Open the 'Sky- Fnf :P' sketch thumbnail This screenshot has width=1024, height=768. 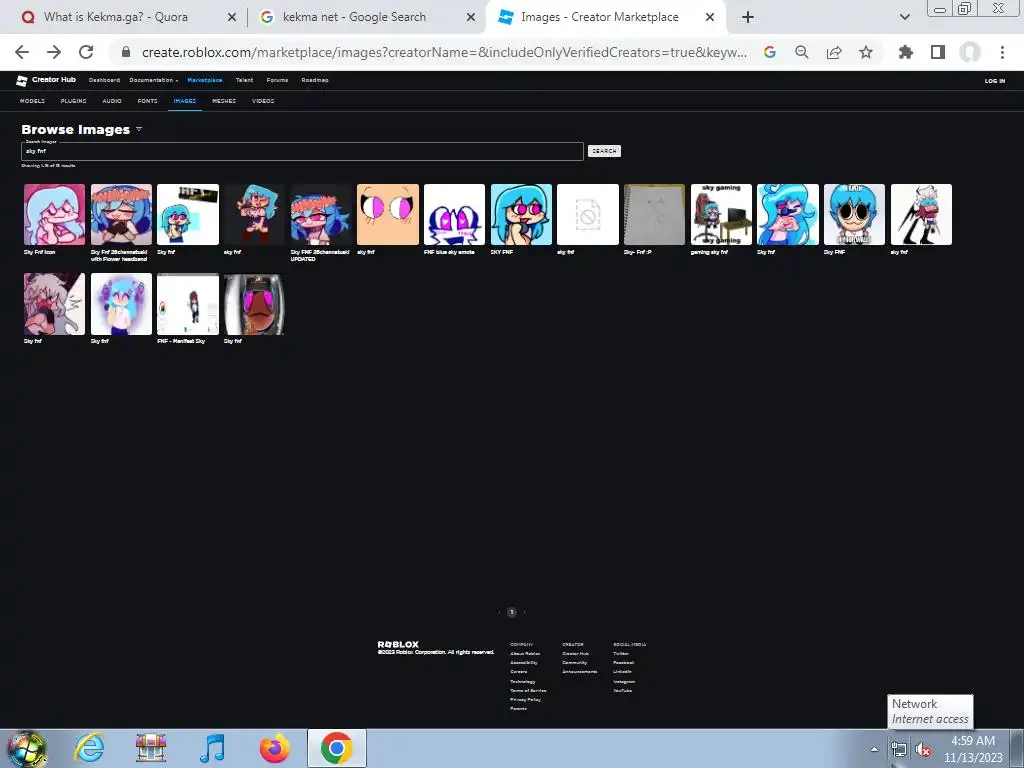pyautogui.click(x=654, y=214)
